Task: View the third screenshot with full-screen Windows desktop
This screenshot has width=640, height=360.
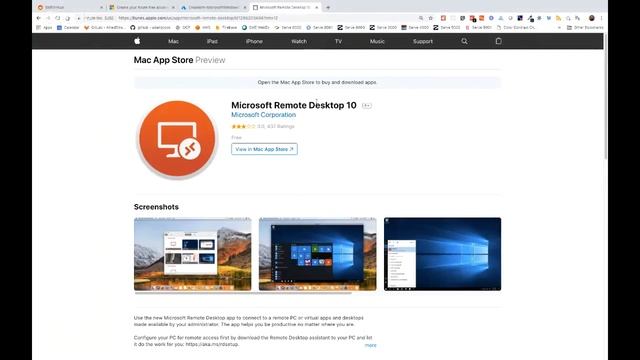Action: (x=442, y=254)
